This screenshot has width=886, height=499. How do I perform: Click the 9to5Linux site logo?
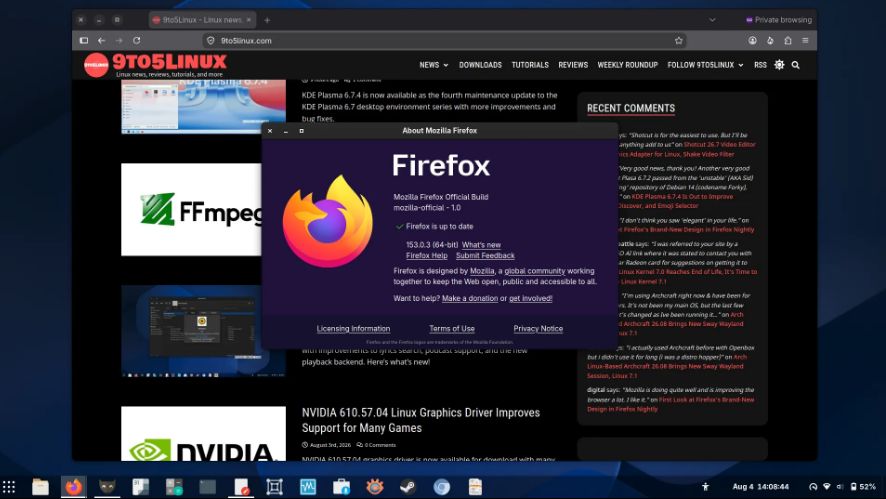pyautogui.click(x=155, y=65)
